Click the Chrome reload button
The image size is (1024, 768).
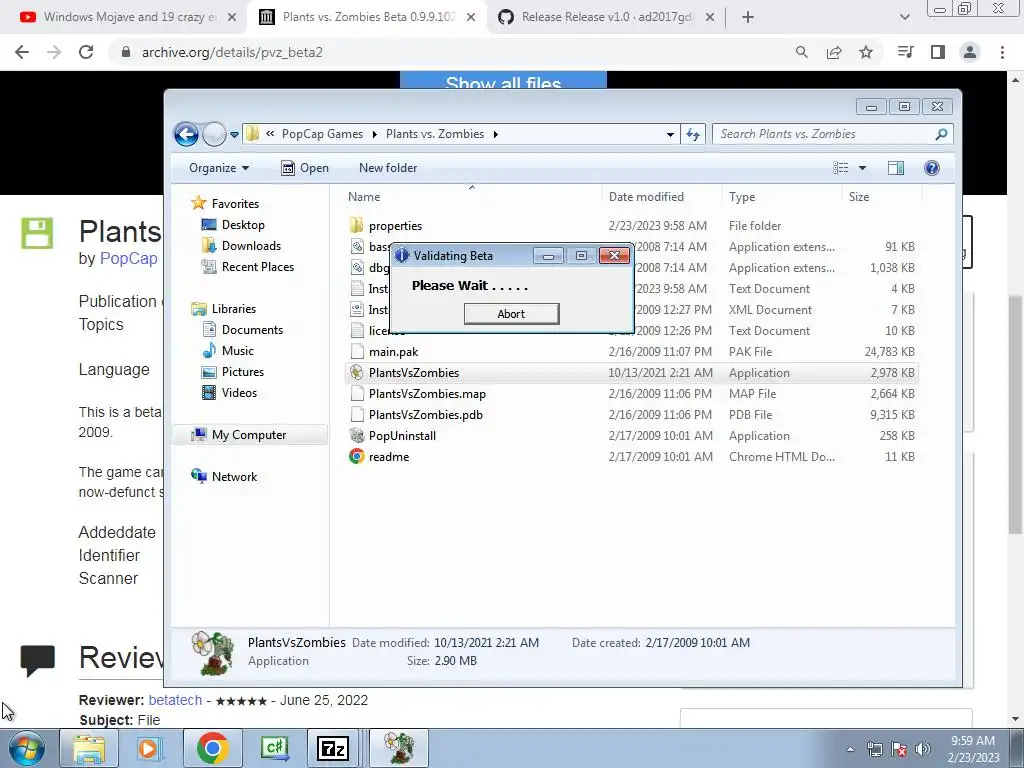[x=86, y=52]
